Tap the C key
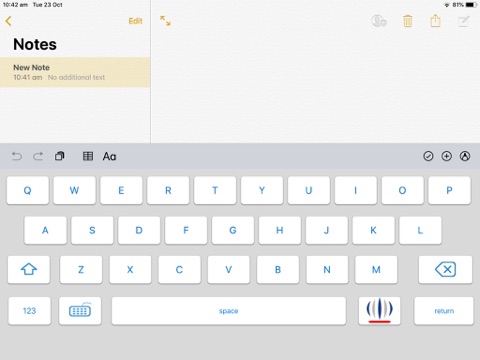480x360 pixels. [x=179, y=269]
